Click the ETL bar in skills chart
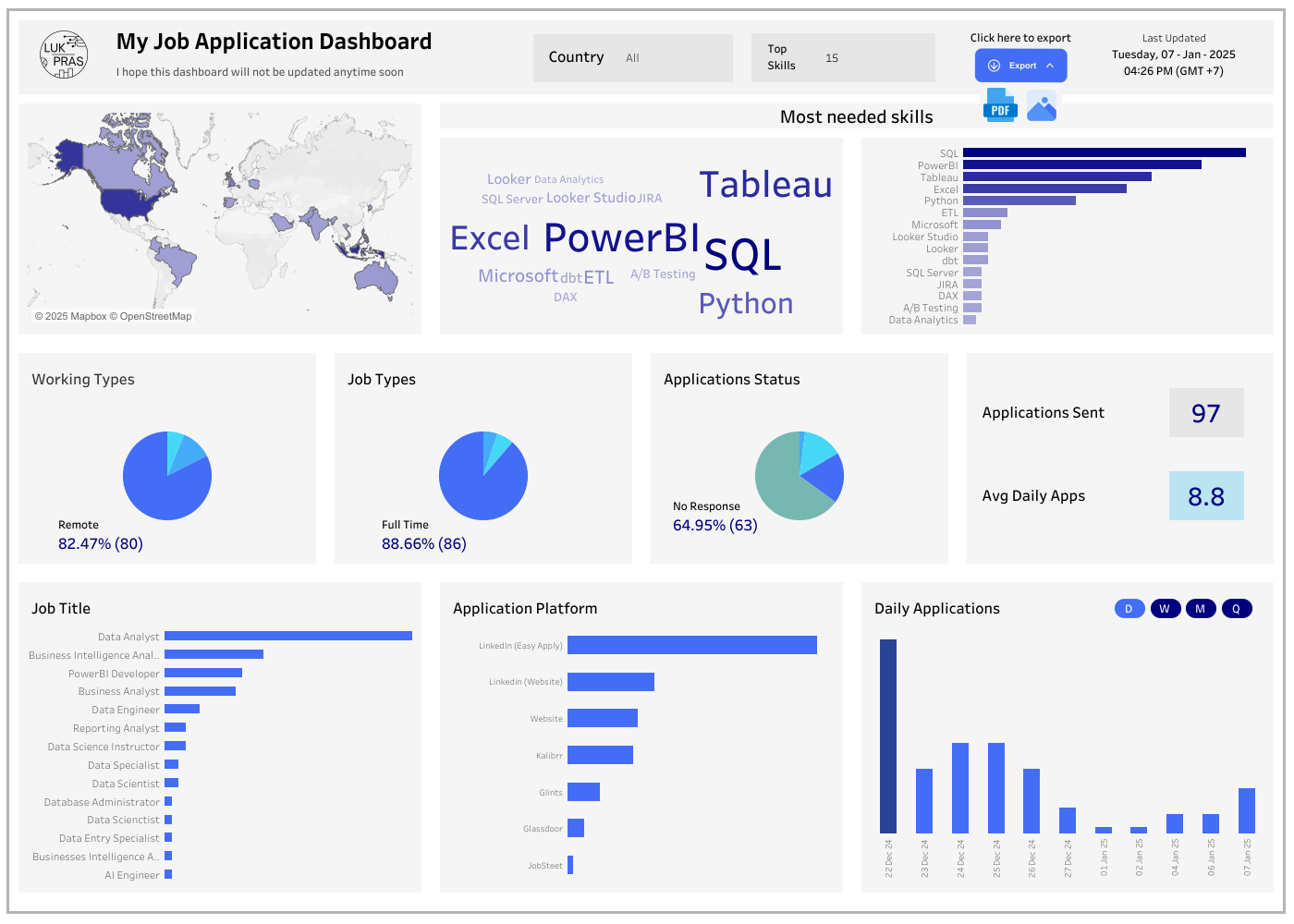1294x924 pixels. pos(985,213)
